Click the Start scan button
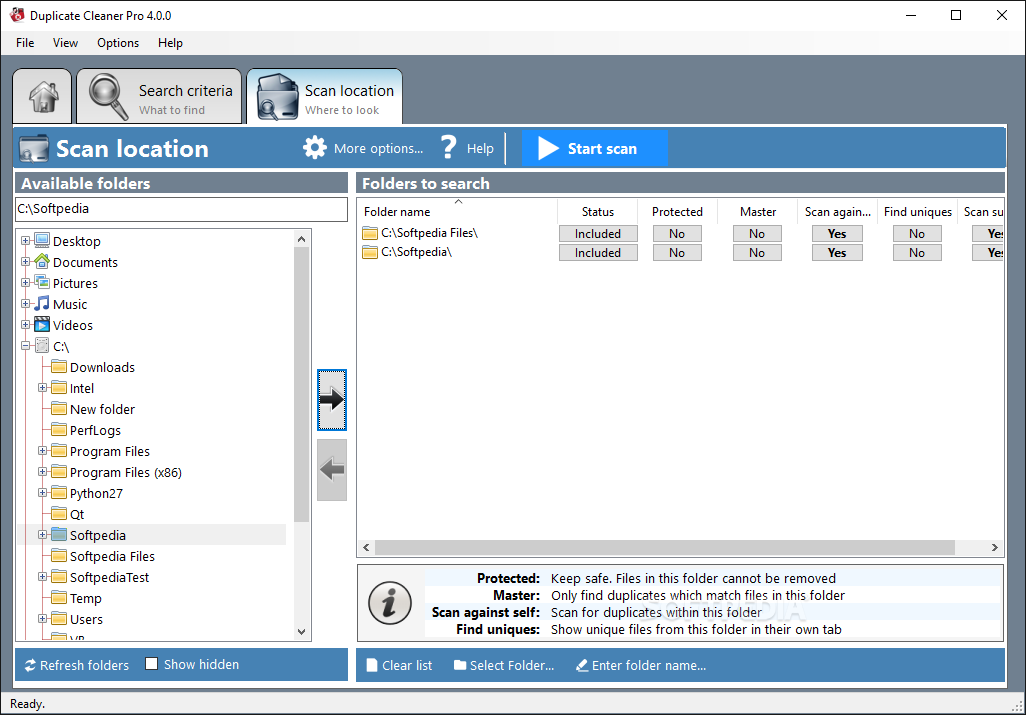 point(594,148)
